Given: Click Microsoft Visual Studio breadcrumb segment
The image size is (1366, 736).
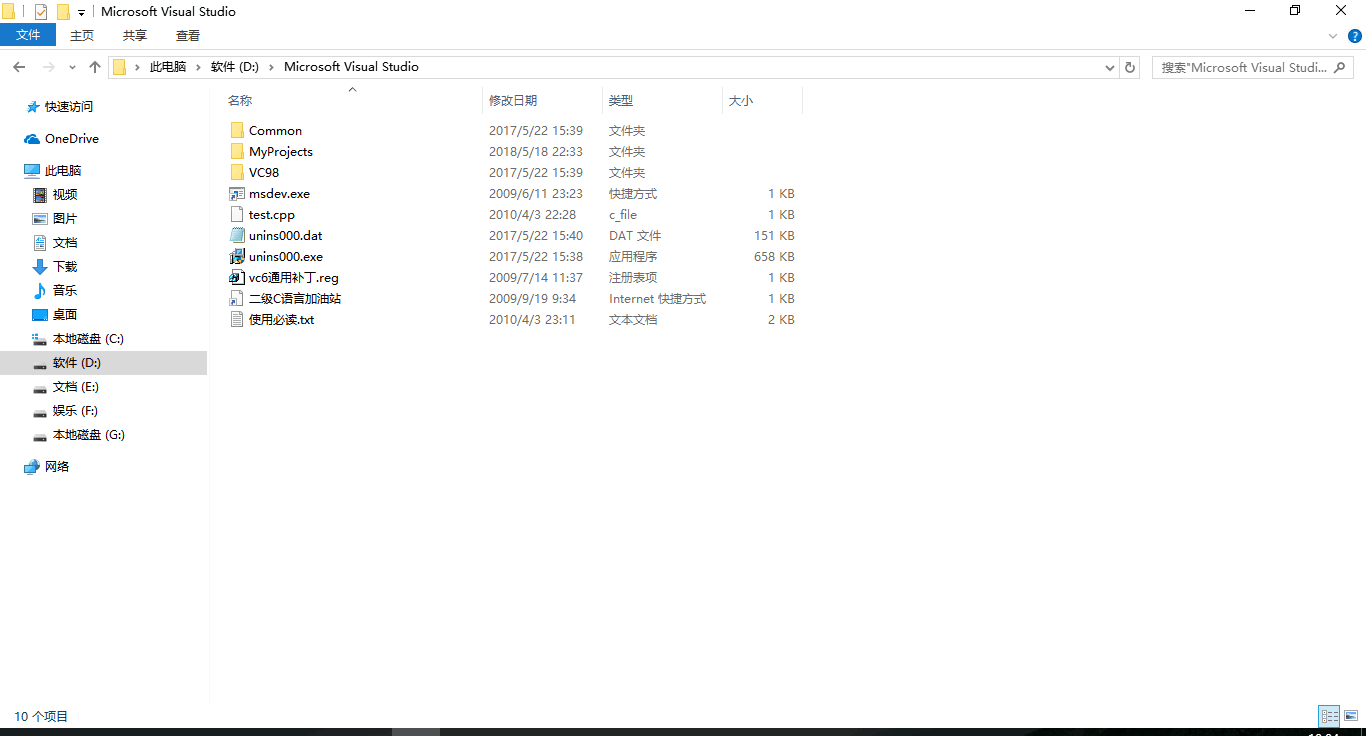Looking at the screenshot, I should (351, 67).
